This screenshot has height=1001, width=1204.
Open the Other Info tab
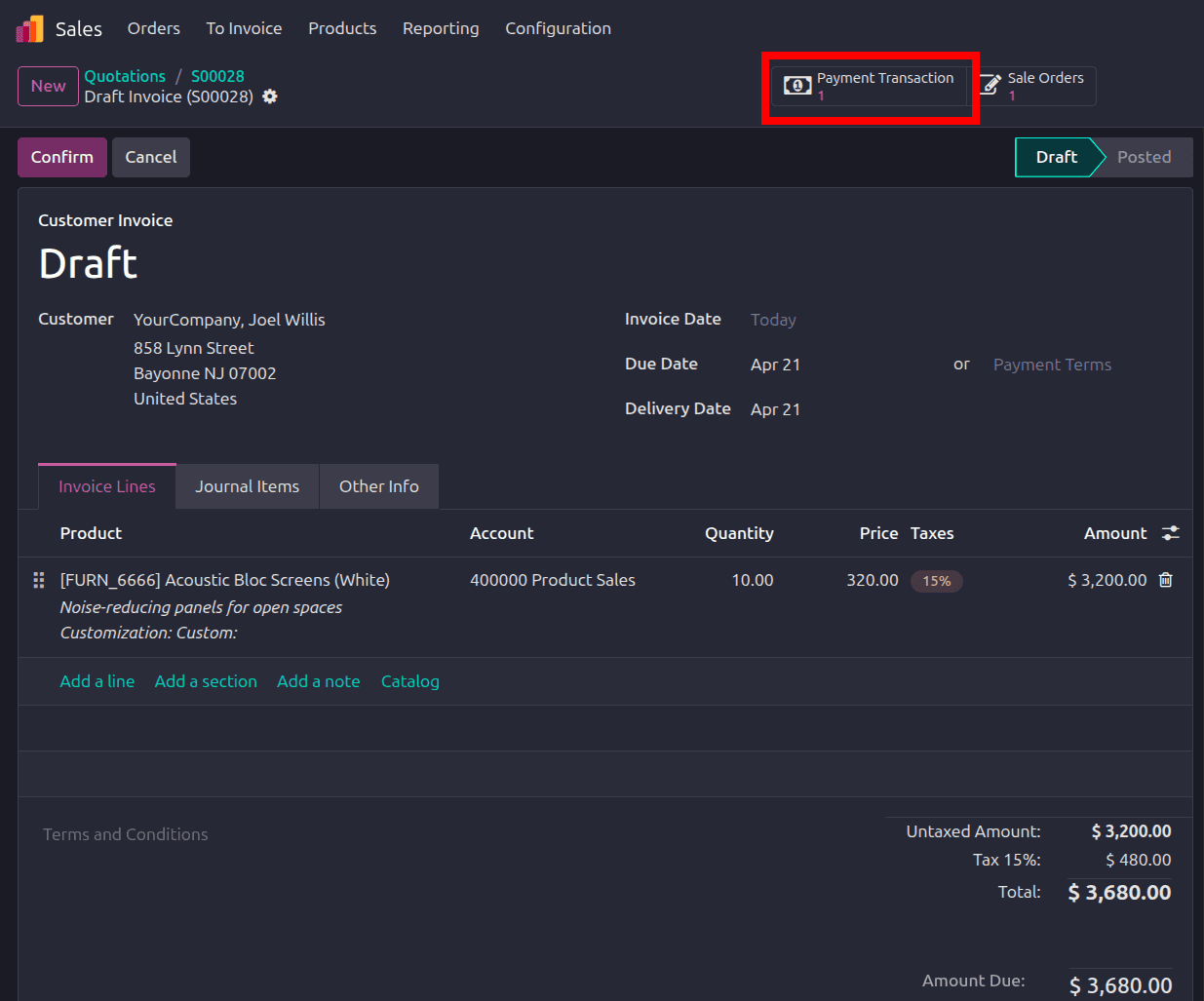(378, 485)
